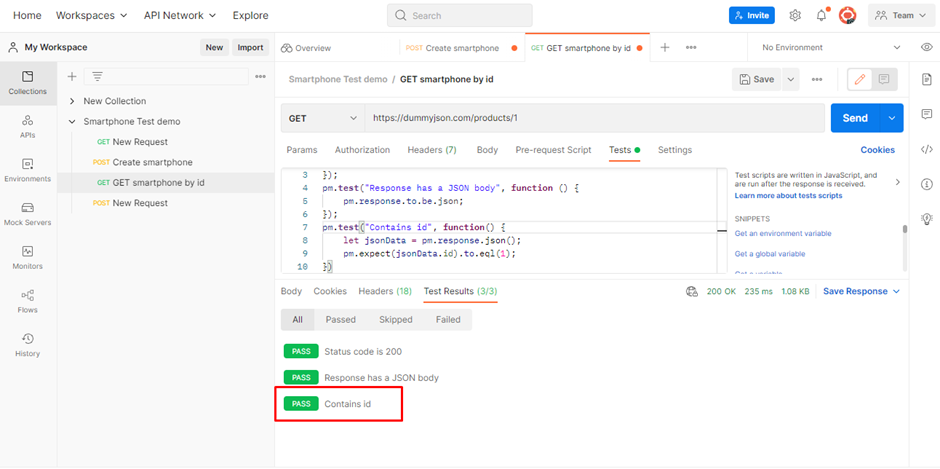Screen dimensions: 940x469
Task: Open the Create smartphone request tab
Action: 461,48
